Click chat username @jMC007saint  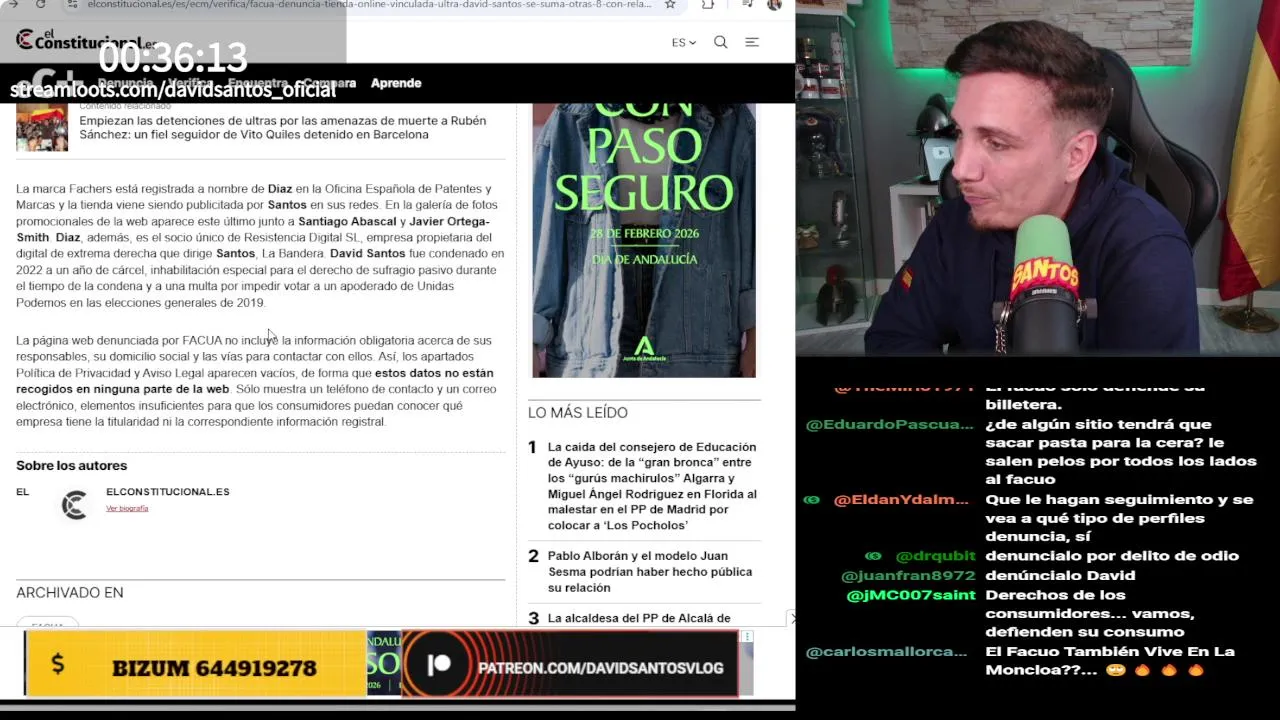coord(911,595)
